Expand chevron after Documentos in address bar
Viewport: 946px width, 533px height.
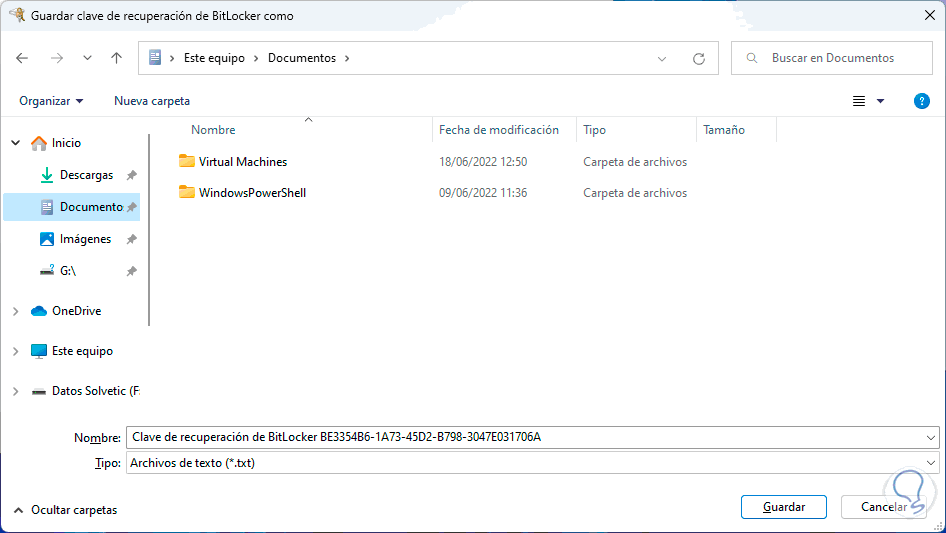[x=347, y=58]
